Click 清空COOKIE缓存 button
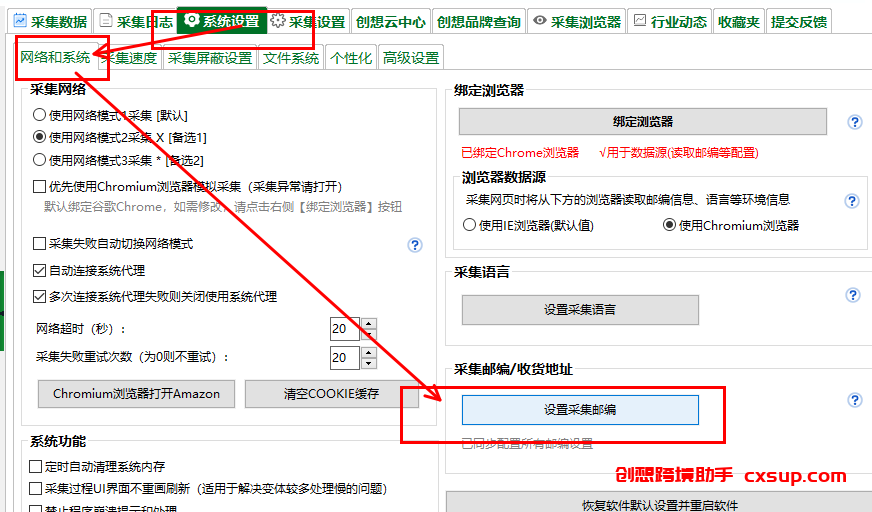The height and width of the screenshot is (512, 872). pyautogui.click(x=331, y=394)
